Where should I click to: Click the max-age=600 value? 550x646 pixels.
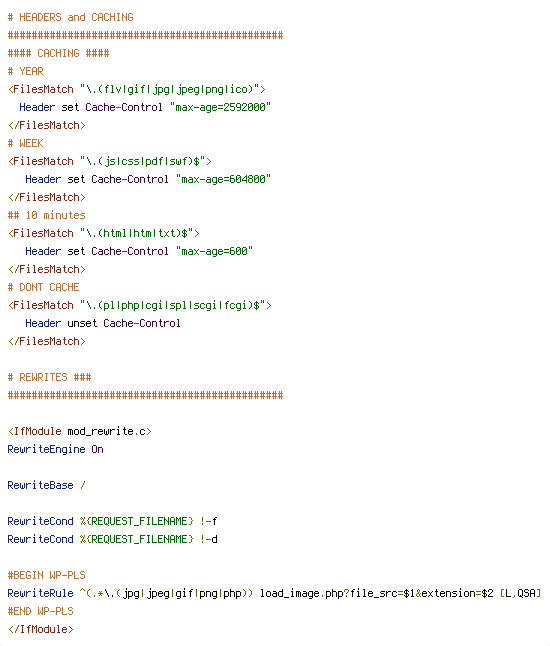214,251
